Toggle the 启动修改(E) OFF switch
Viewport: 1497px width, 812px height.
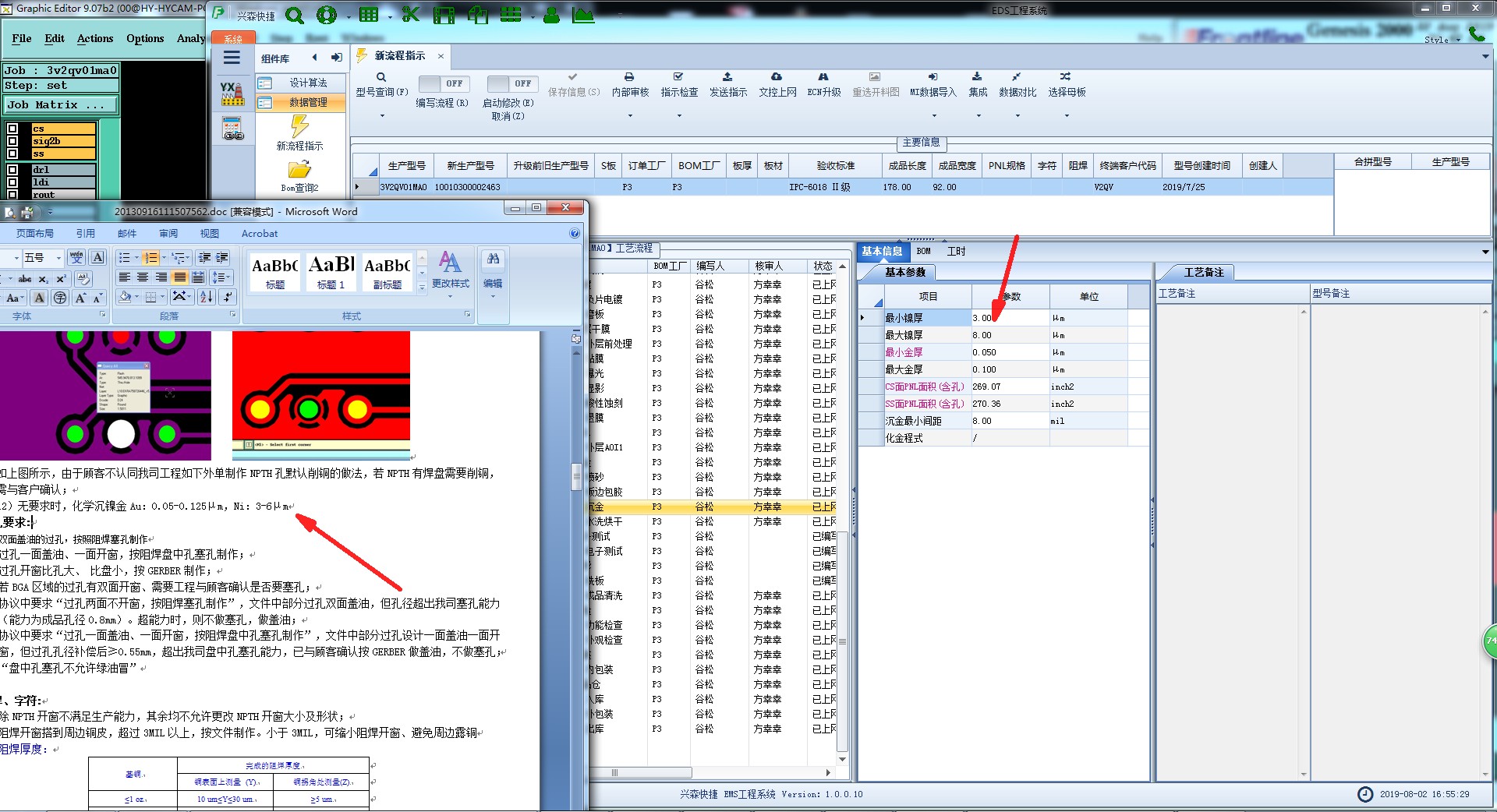click(x=511, y=83)
